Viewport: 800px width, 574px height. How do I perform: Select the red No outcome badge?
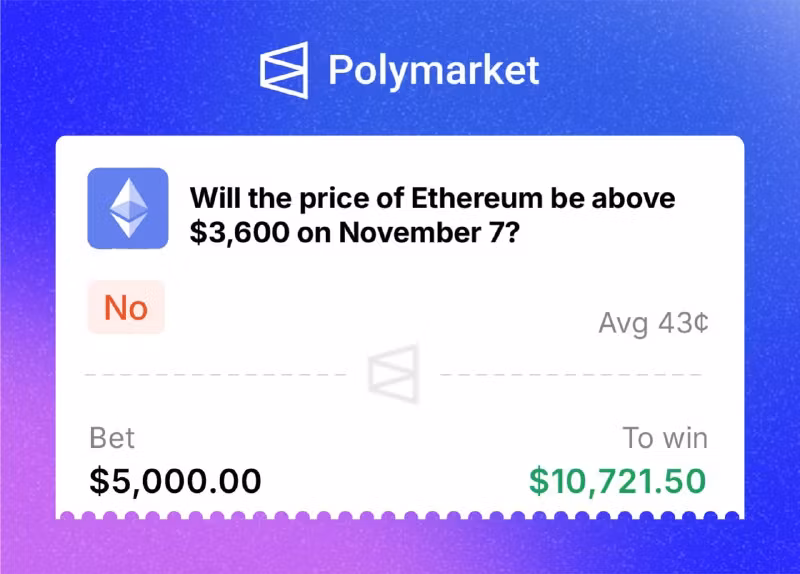click(126, 308)
